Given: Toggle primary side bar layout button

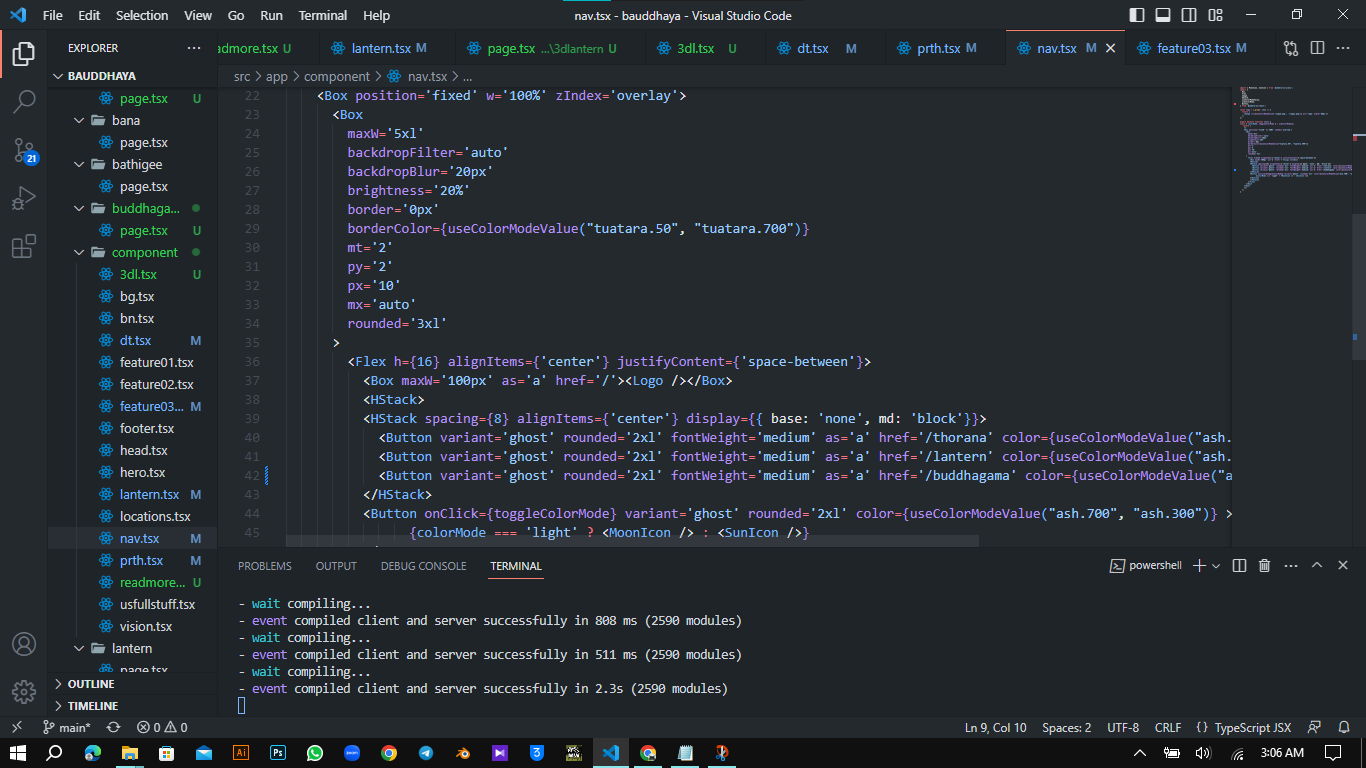Looking at the screenshot, I should click(1137, 15).
